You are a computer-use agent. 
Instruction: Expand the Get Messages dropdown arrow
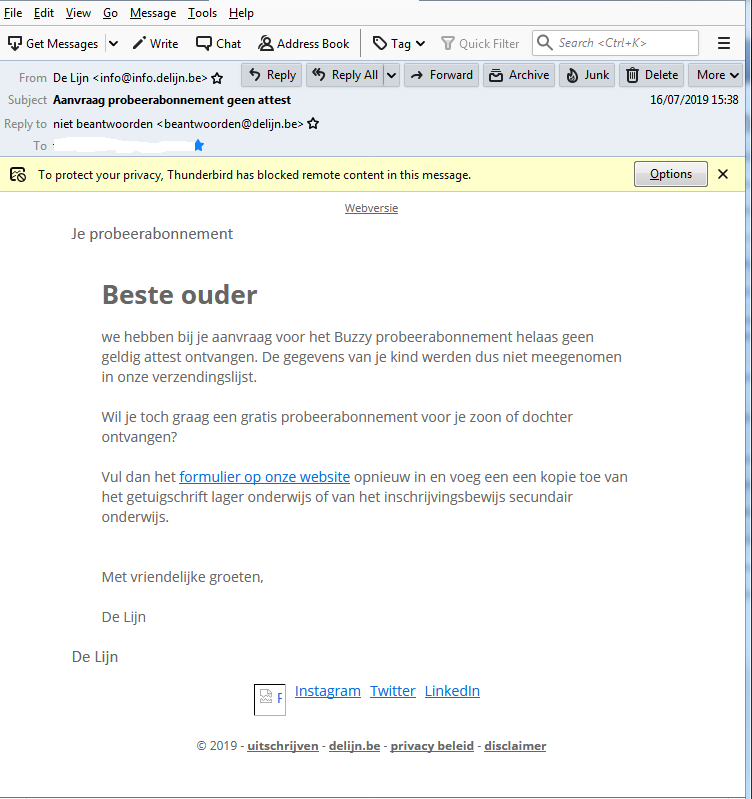pos(112,44)
